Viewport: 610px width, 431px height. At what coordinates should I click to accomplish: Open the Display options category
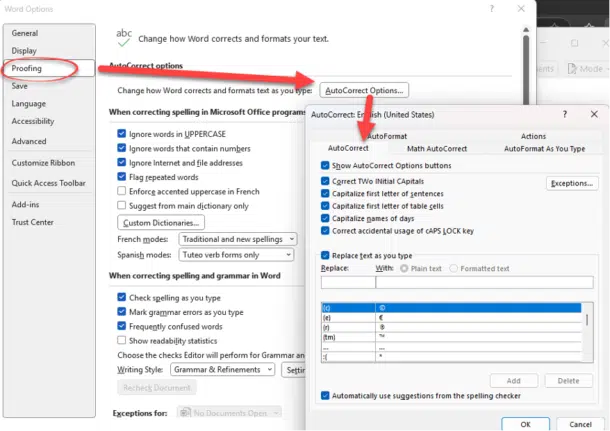click(24, 51)
